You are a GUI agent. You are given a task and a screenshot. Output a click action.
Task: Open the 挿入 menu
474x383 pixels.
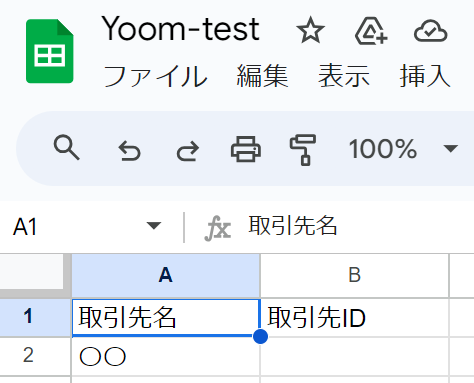point(425,76)
